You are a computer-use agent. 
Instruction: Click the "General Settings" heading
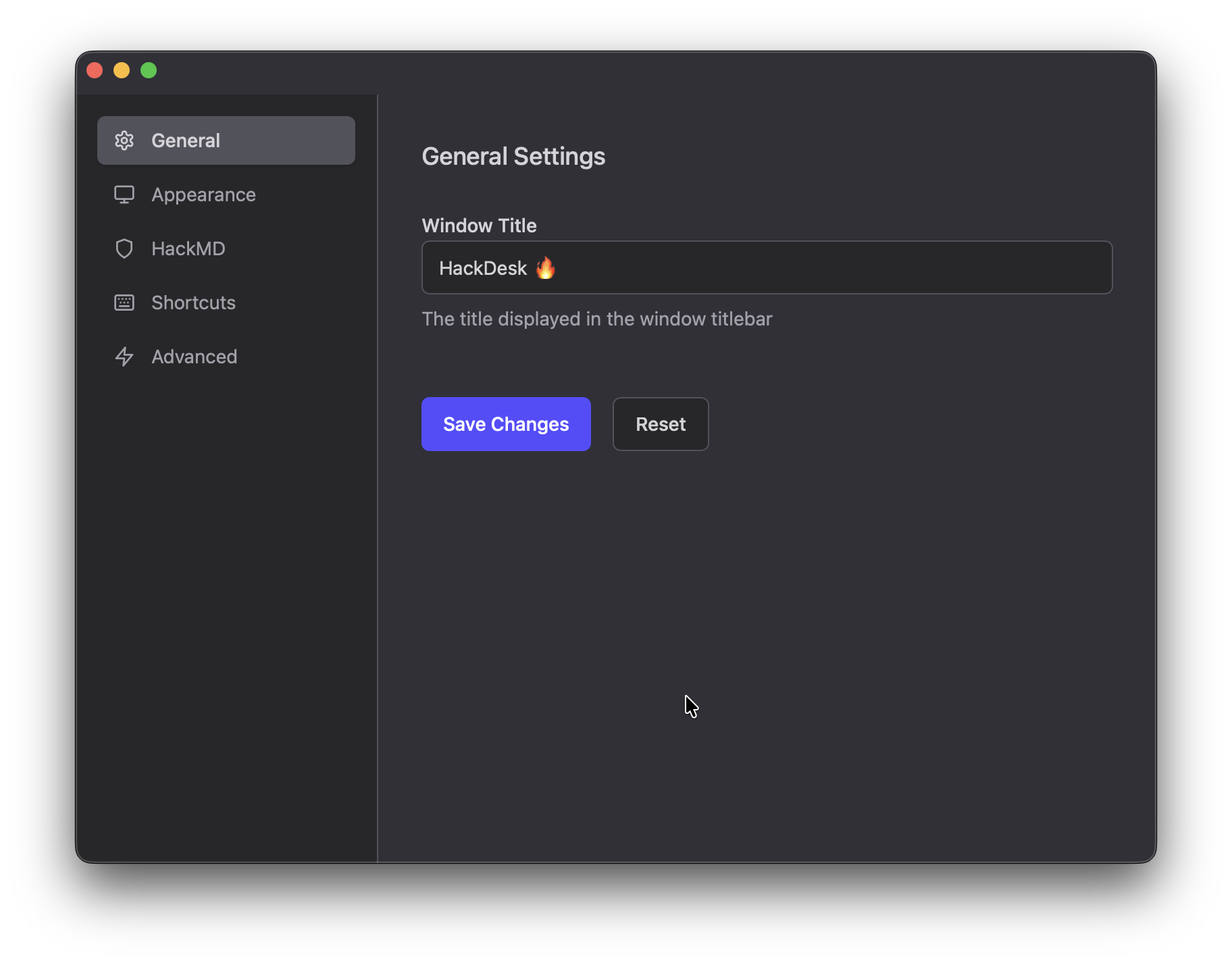tap(513, 157)
